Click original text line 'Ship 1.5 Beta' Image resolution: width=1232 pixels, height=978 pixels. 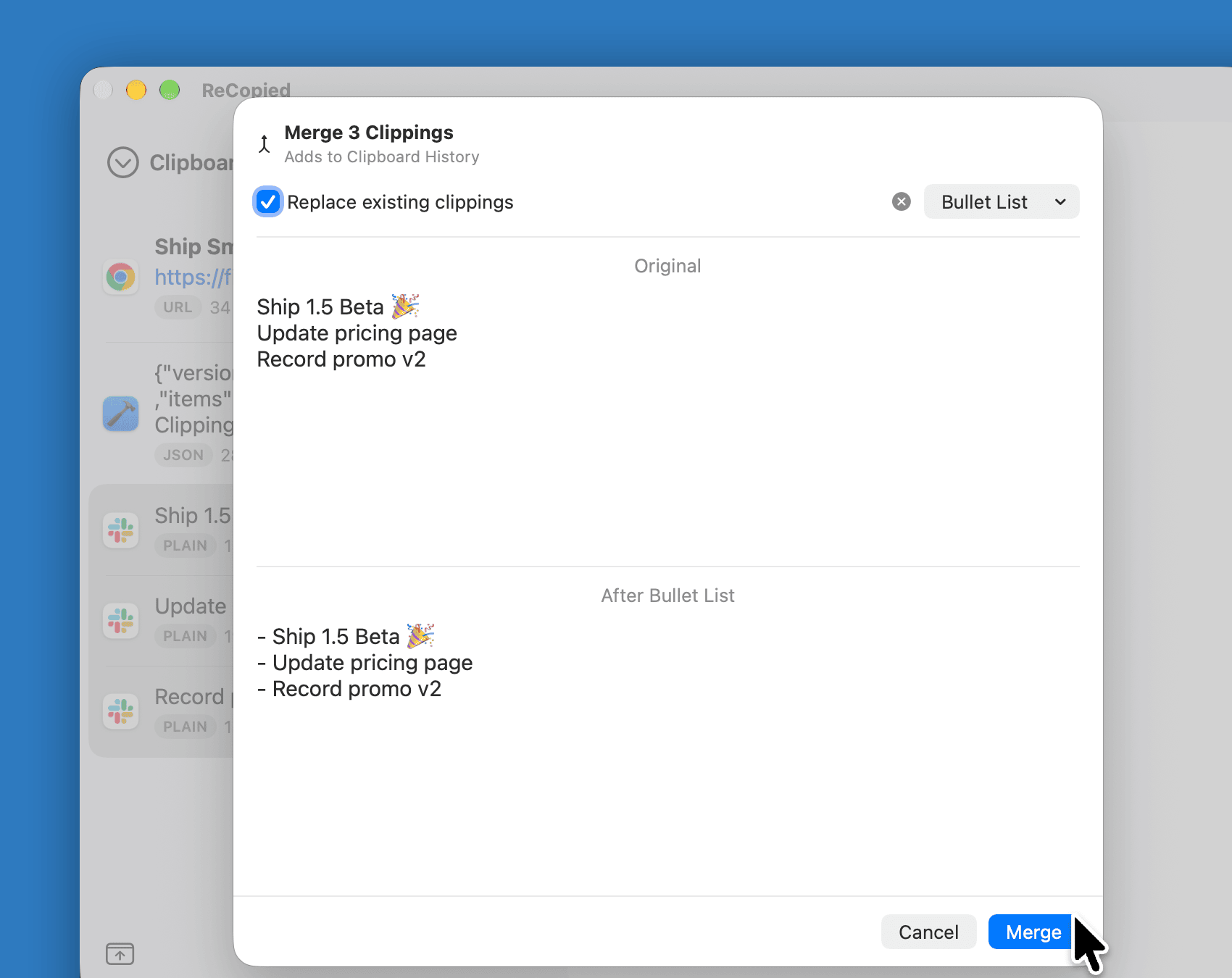pos(338,306)
